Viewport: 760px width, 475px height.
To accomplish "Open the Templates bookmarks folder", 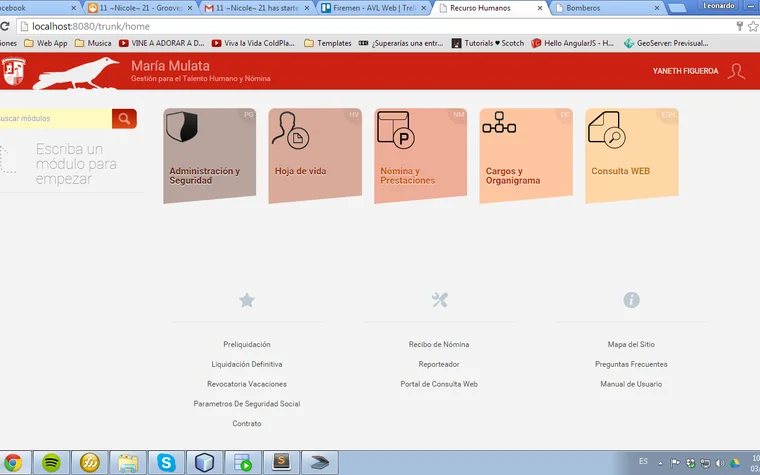I will tap(328, 43).
